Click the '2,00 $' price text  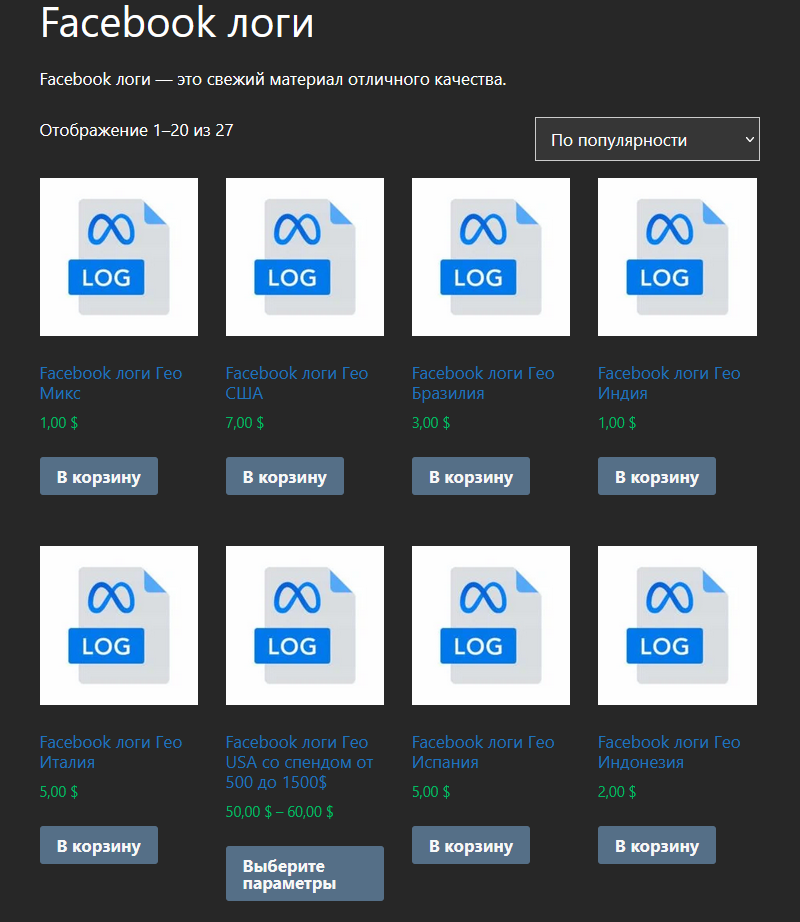pyautogui.click(x=617, y=792)
